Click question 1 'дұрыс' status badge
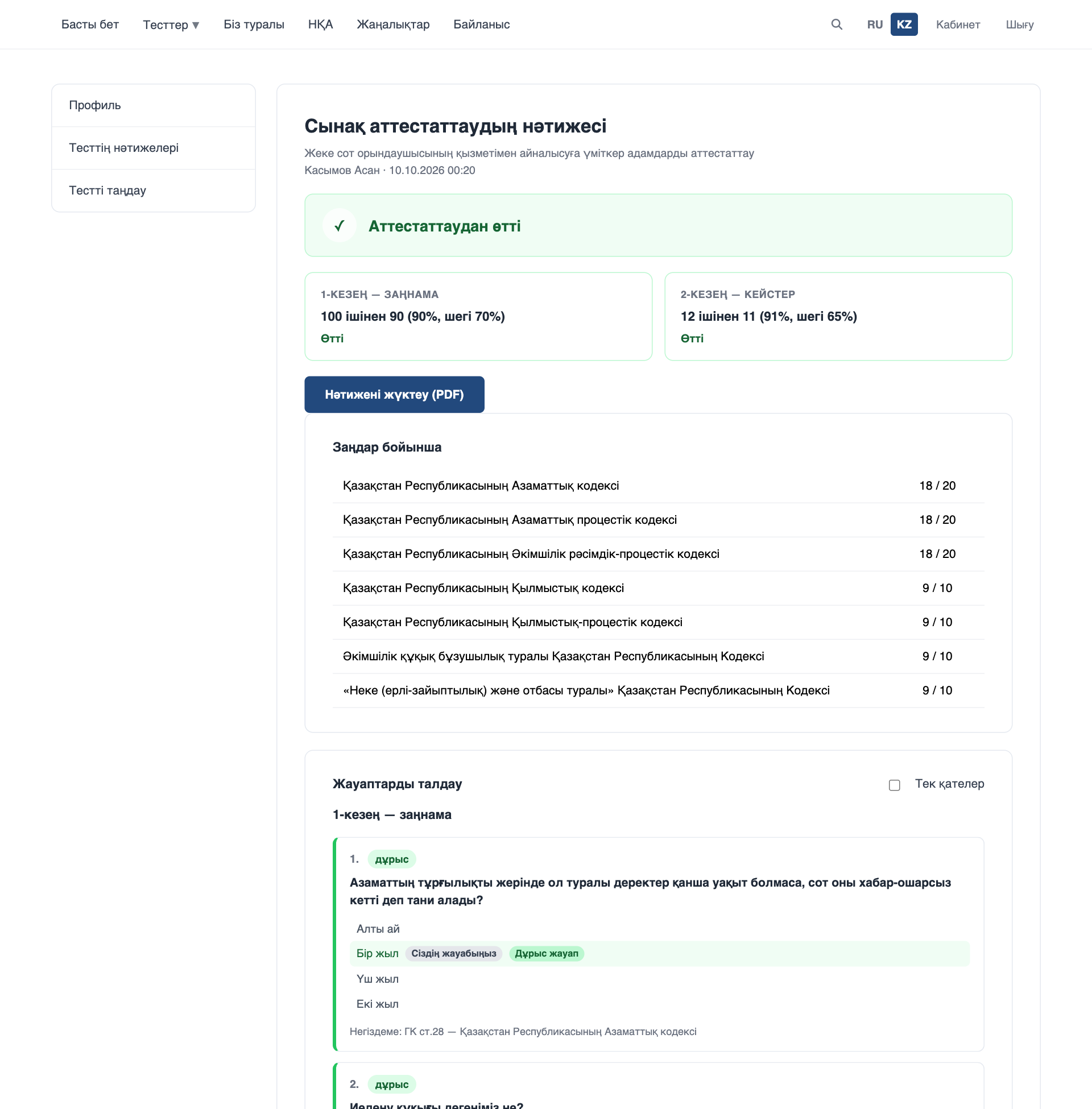 click(x=392, y=859)
